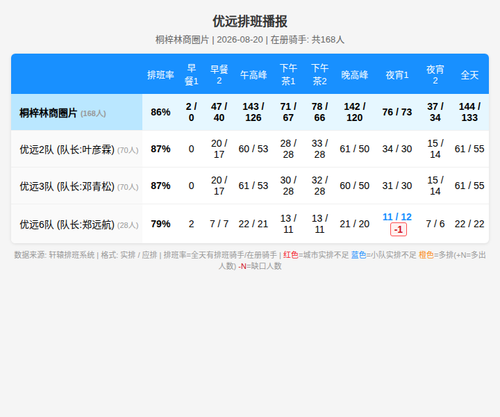Click 33 / 28 下午茶2 cell in 优远2队 row

click(x=320, y=149)
